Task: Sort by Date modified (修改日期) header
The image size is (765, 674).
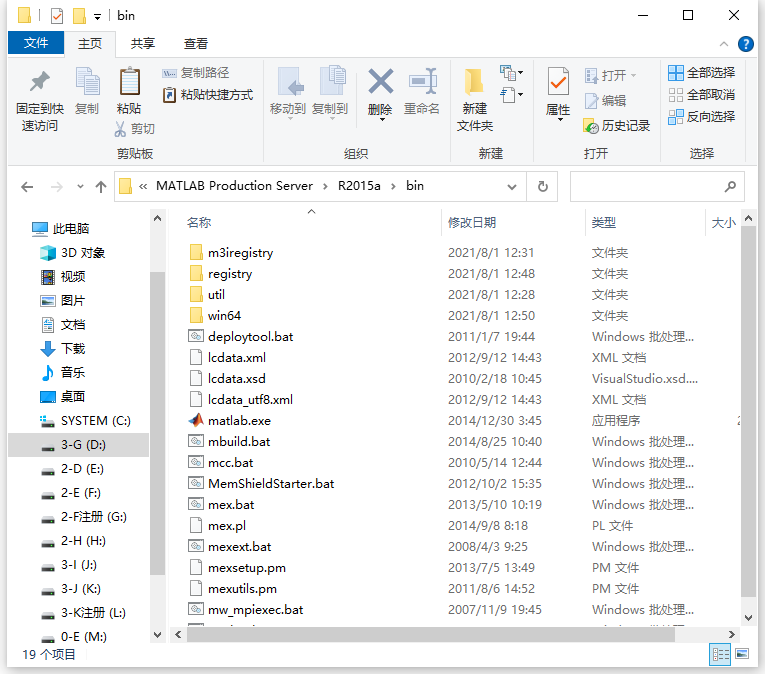Action: click(472, 223)
